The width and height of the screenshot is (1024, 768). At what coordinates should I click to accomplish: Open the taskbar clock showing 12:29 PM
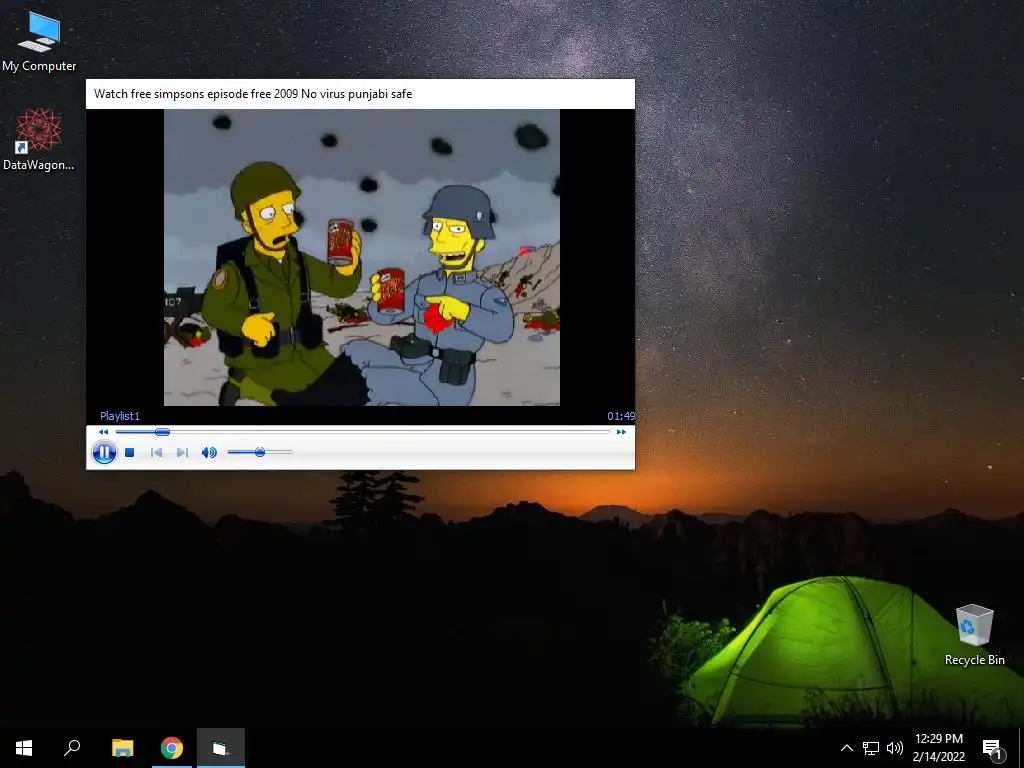pyautogui.click(x=938, y=748)
